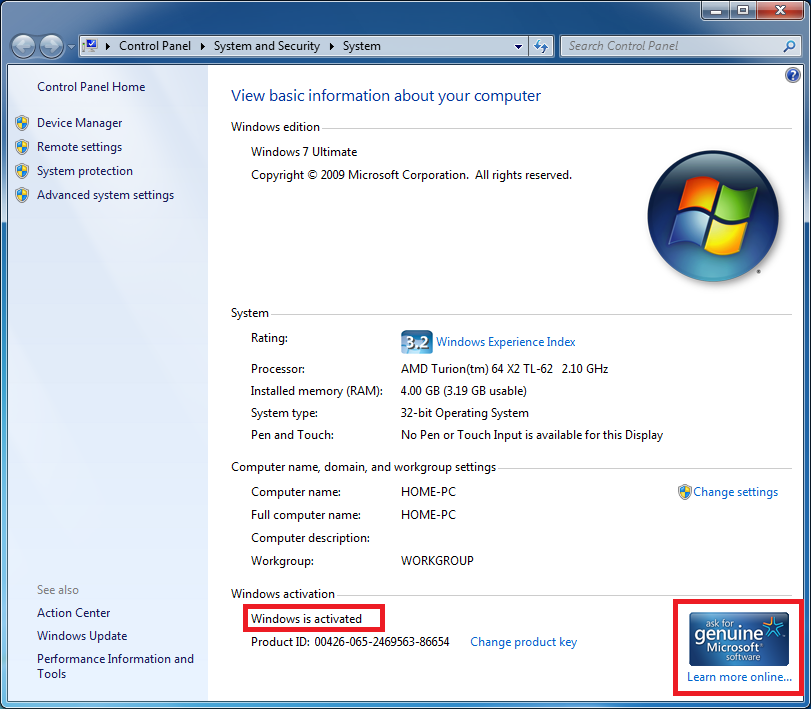The height and width of the screenshot is (709, 811).
Task: Open Advanced system settings
Action: coord(105,195)
